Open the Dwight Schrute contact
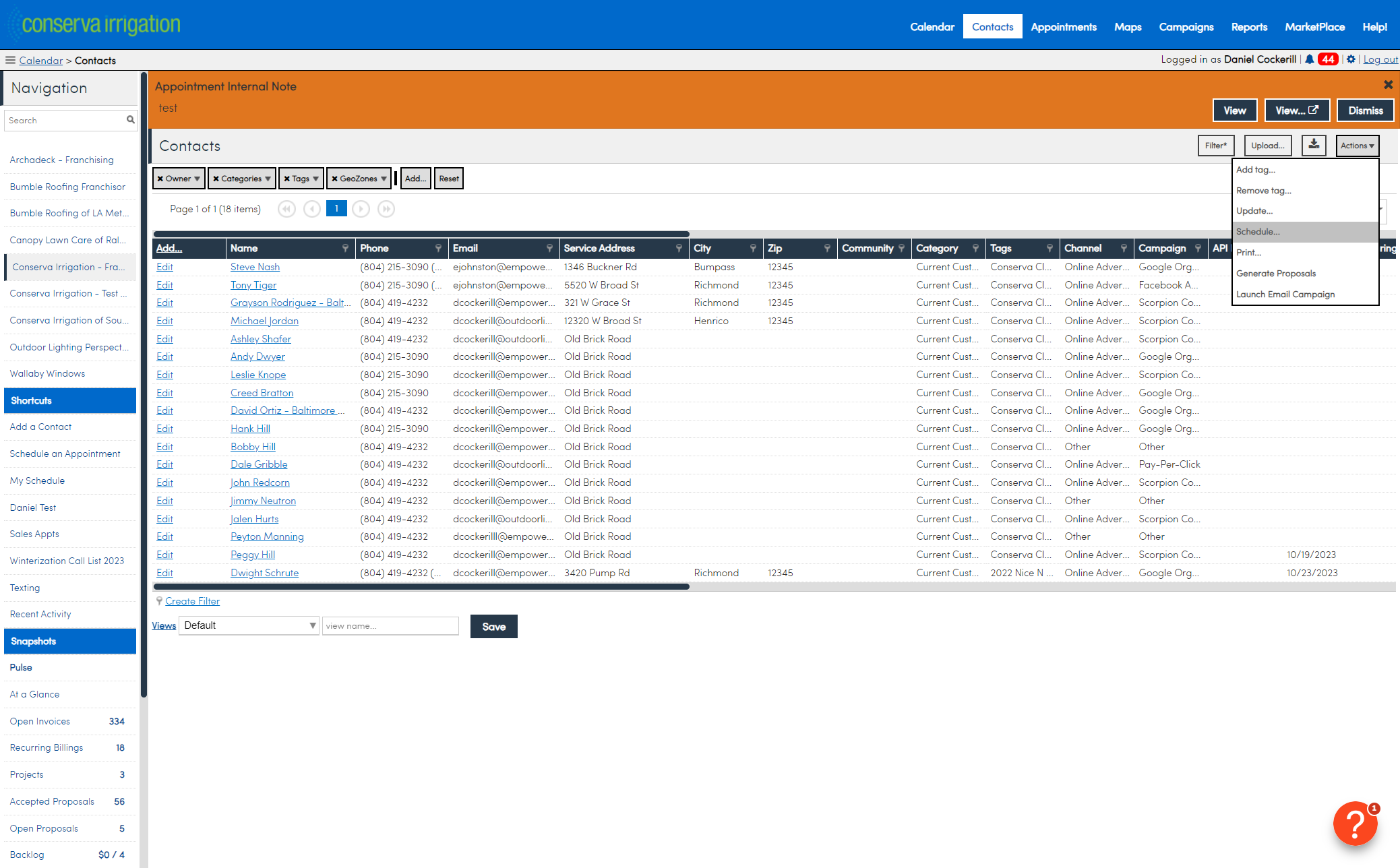Screen dimensions: 1400x868 click(264, 573)
